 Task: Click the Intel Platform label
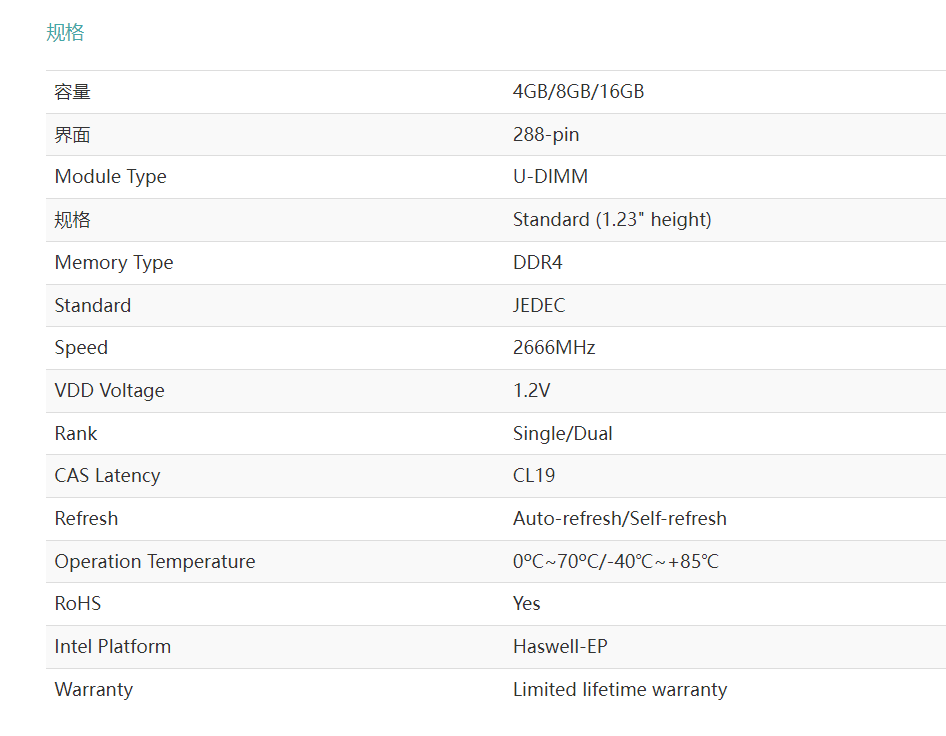coord(112,647)
